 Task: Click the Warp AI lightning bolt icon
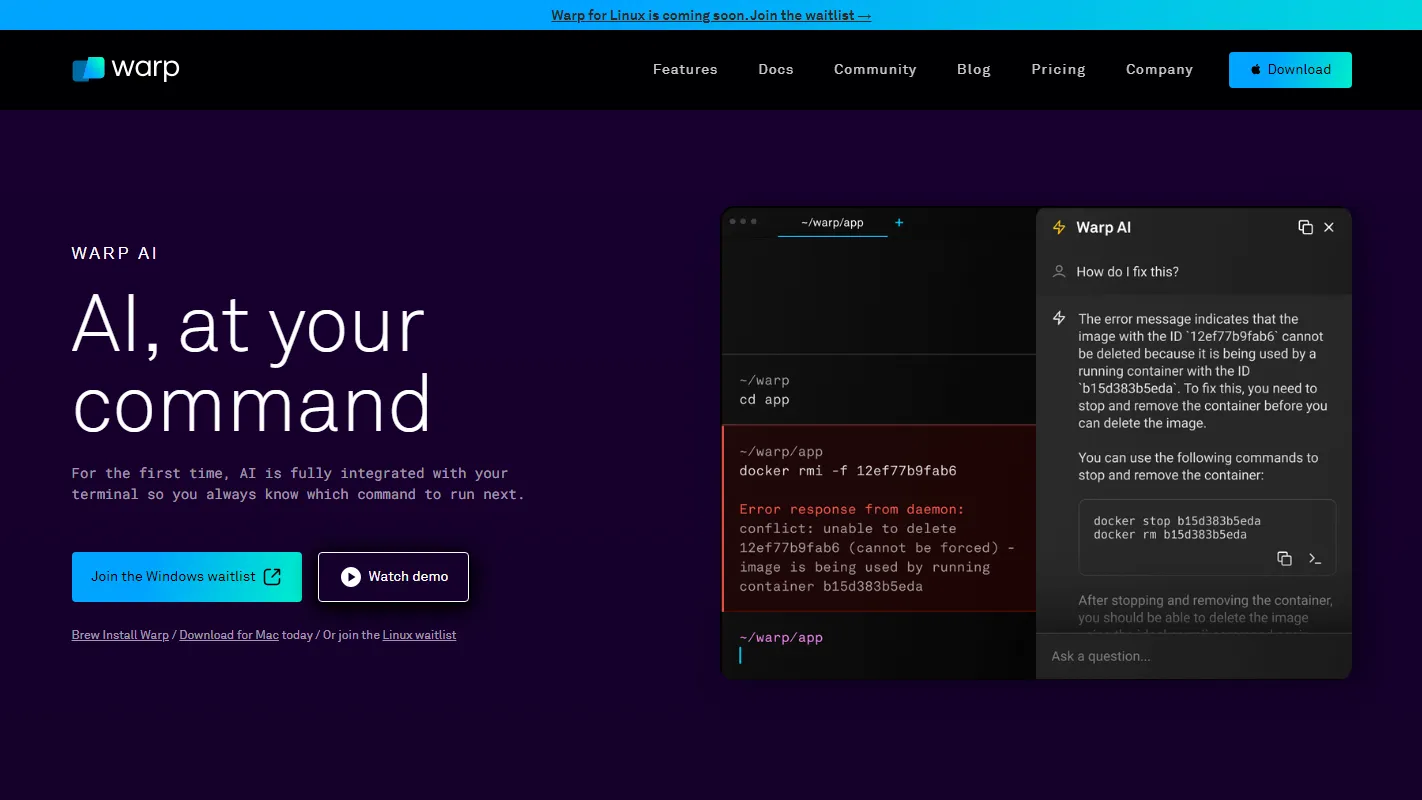click(1059, 228)
